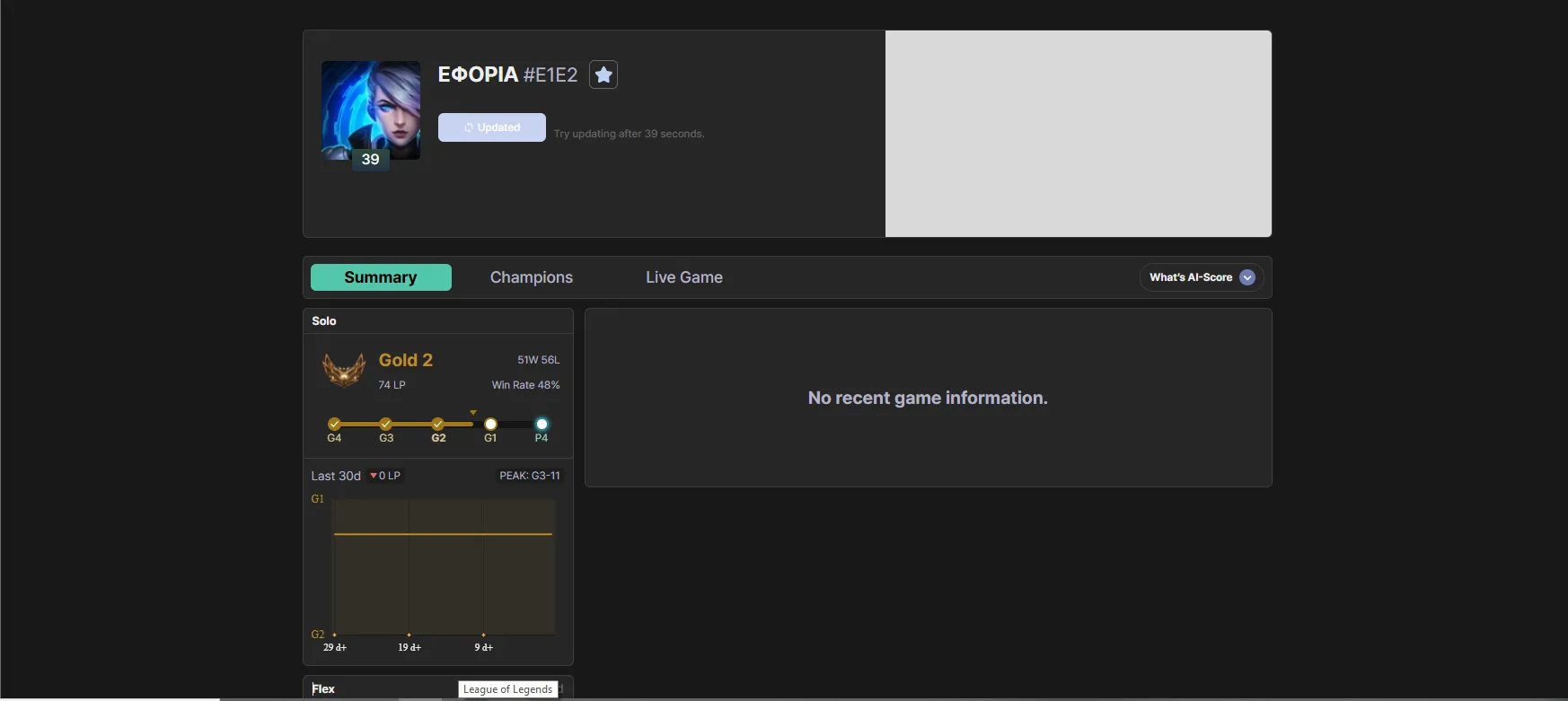1568x701 pixels.
Task: Click the PEAK: G3-11 label
Action: click(x=530, y=476)
